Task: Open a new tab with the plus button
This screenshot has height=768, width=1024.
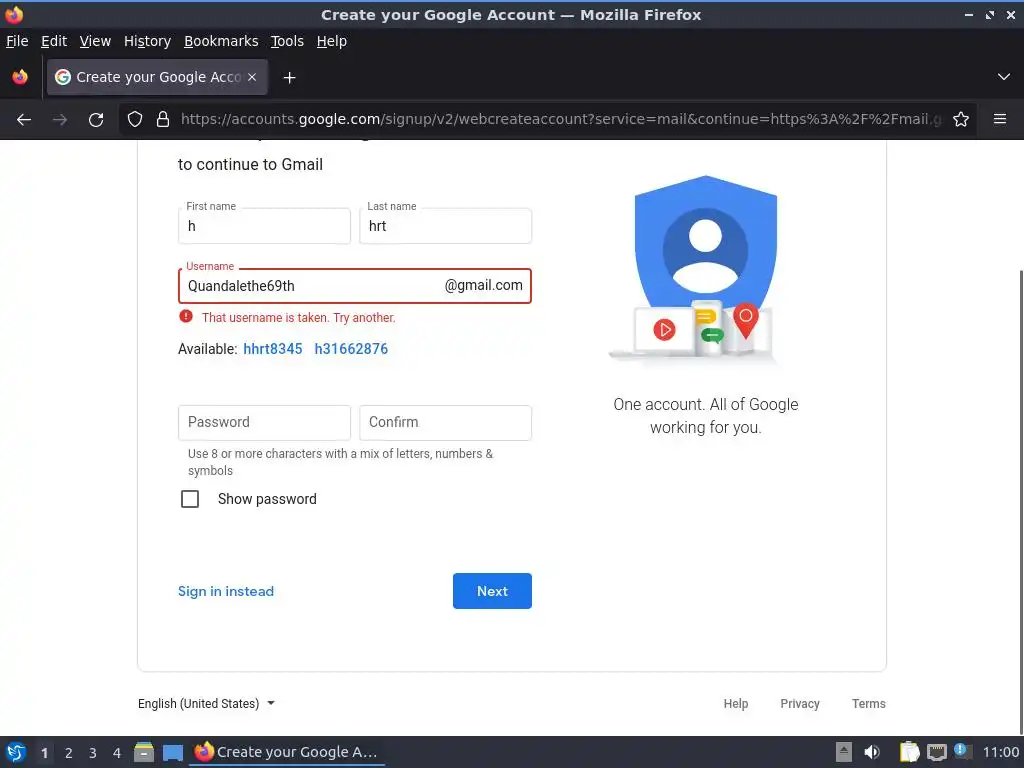Action: (289, 78)
